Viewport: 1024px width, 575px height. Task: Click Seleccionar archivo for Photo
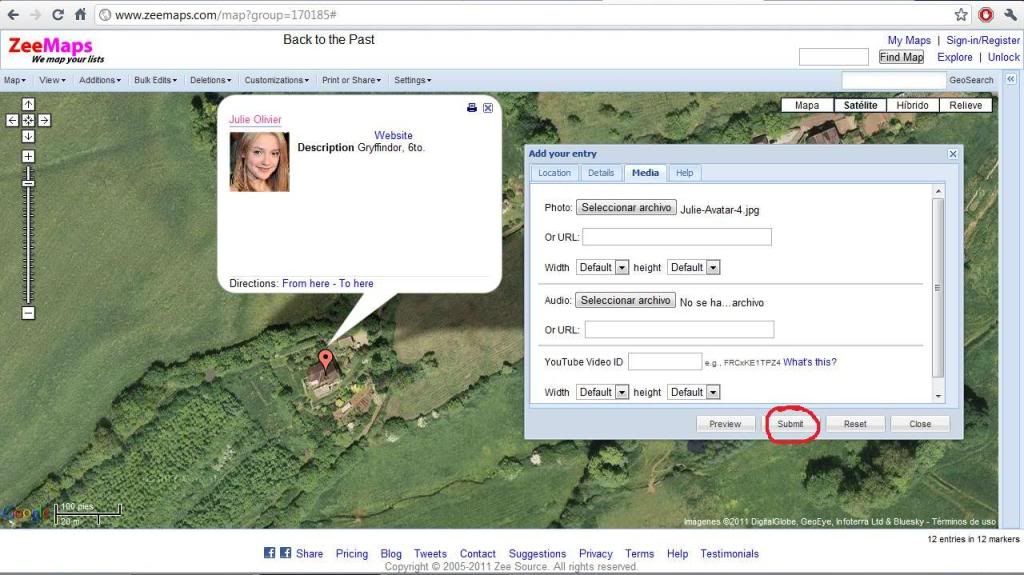coord(626,208)
